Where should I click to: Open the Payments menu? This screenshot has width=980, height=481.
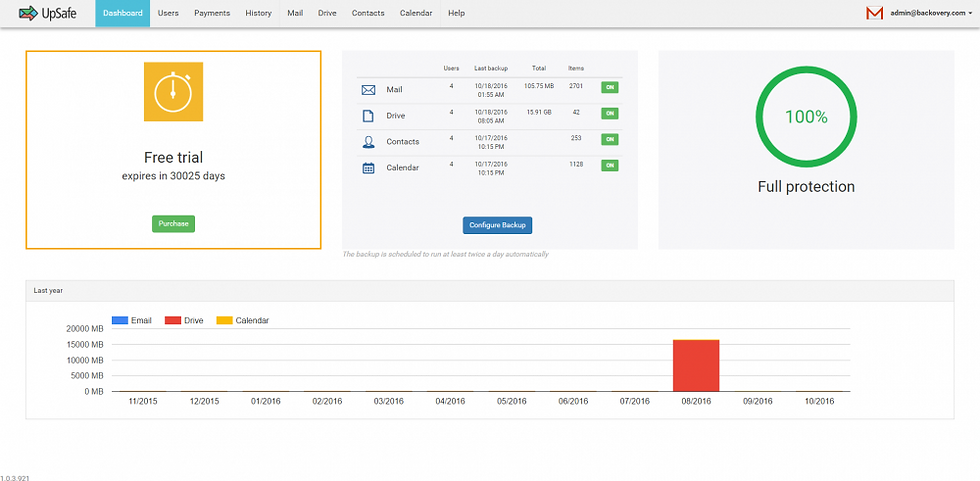coord(212,13)
